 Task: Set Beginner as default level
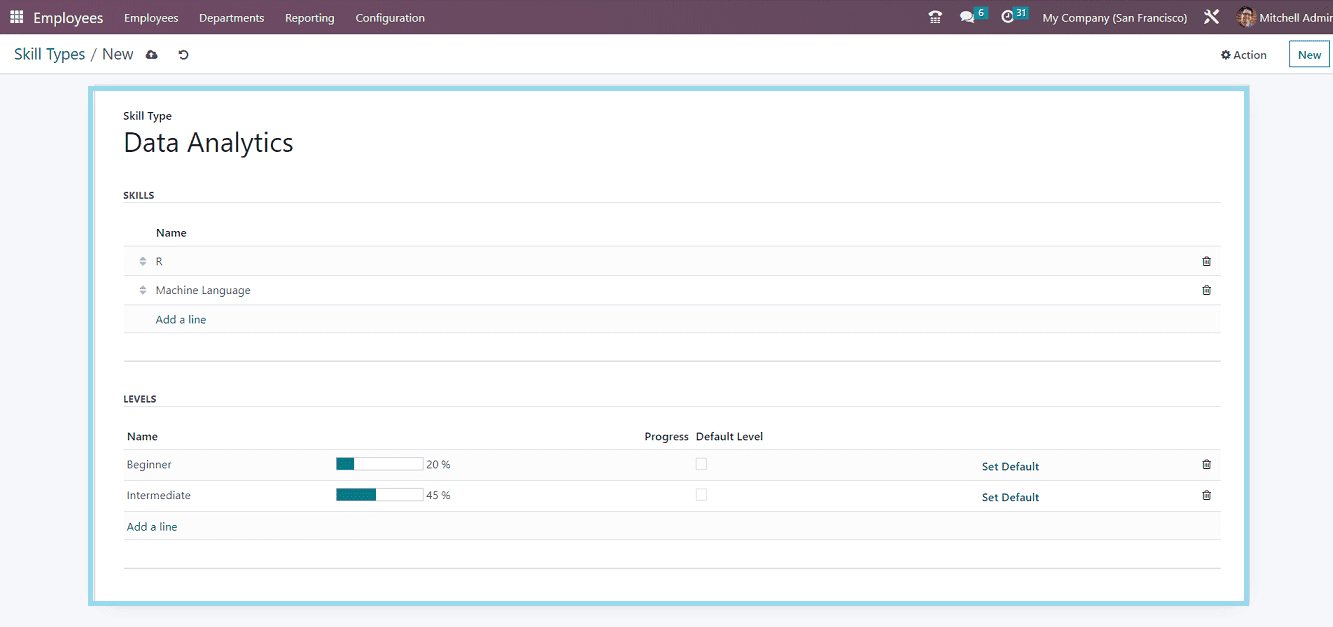coord(1010,467)
